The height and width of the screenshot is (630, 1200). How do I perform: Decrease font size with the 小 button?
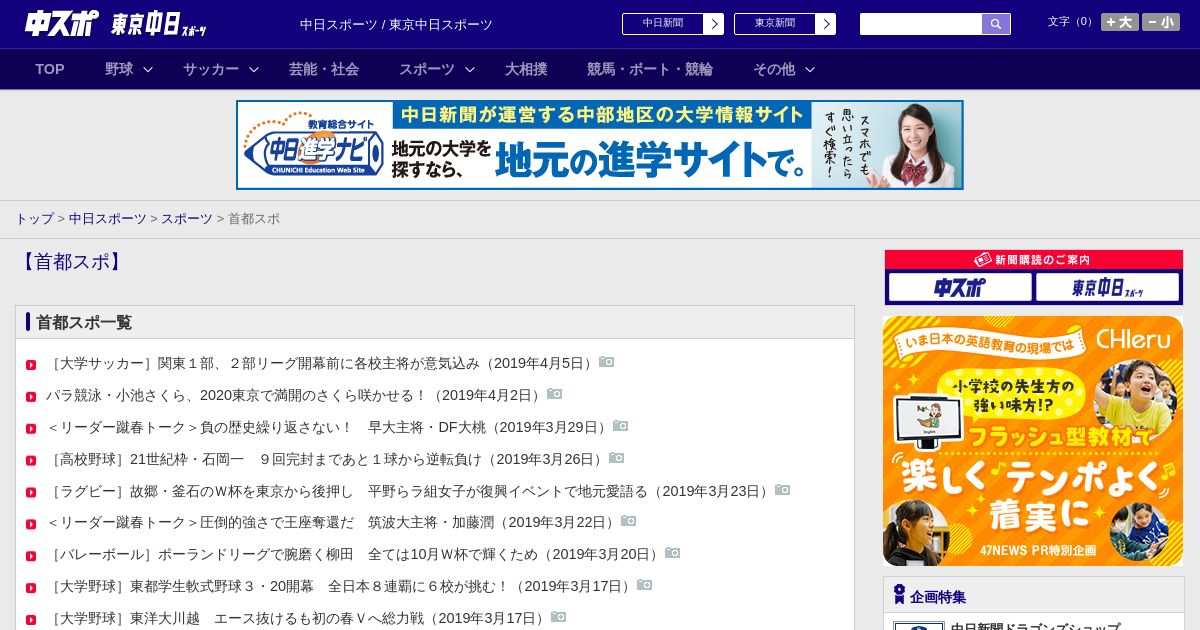pos(1161,22)
